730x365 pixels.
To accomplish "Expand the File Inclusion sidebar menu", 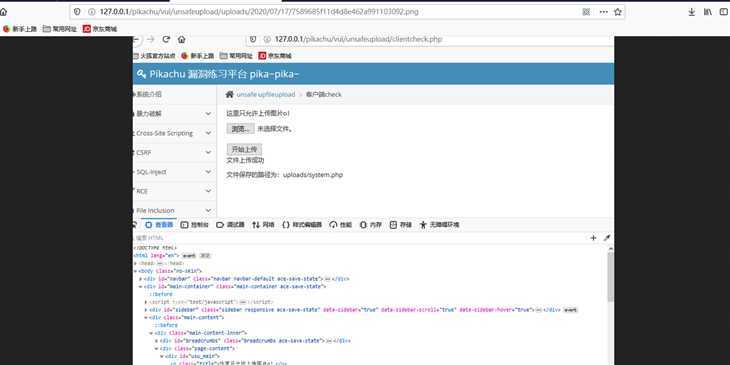I will coord(174,210).
